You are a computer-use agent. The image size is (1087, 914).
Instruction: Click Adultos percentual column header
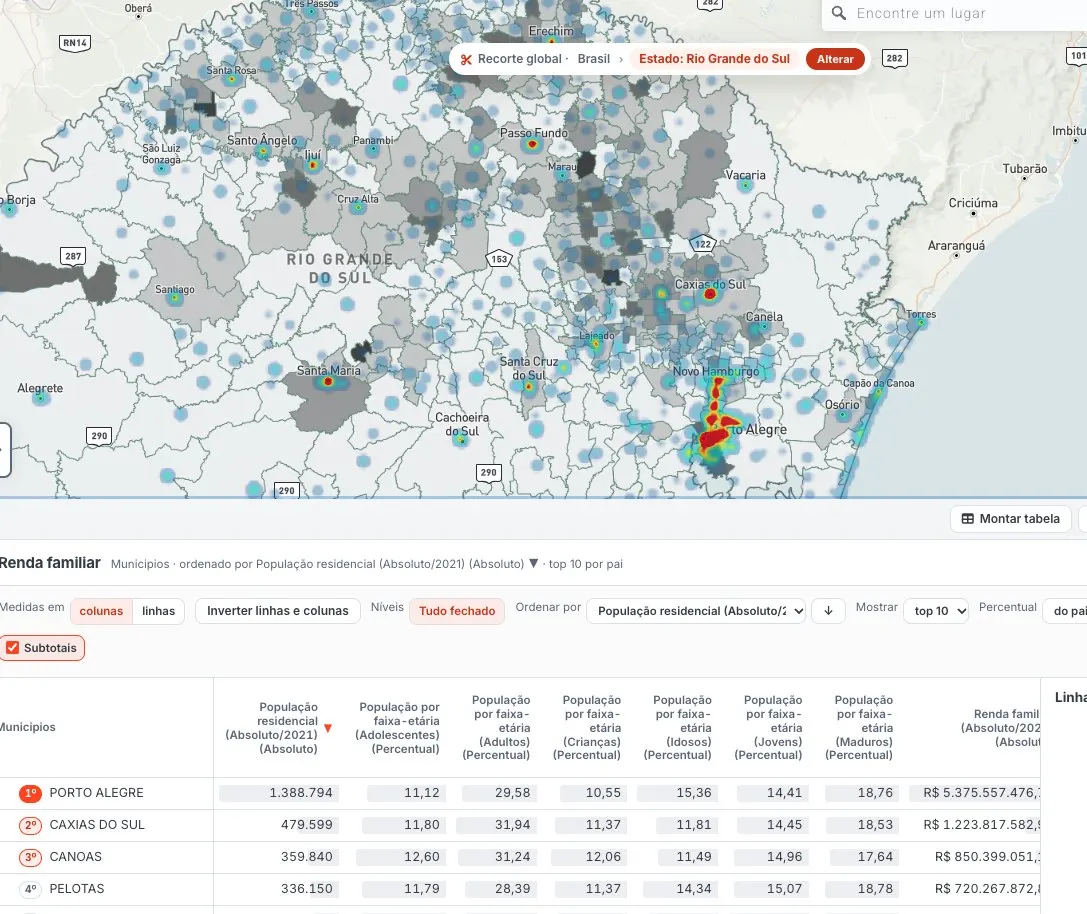496,727
